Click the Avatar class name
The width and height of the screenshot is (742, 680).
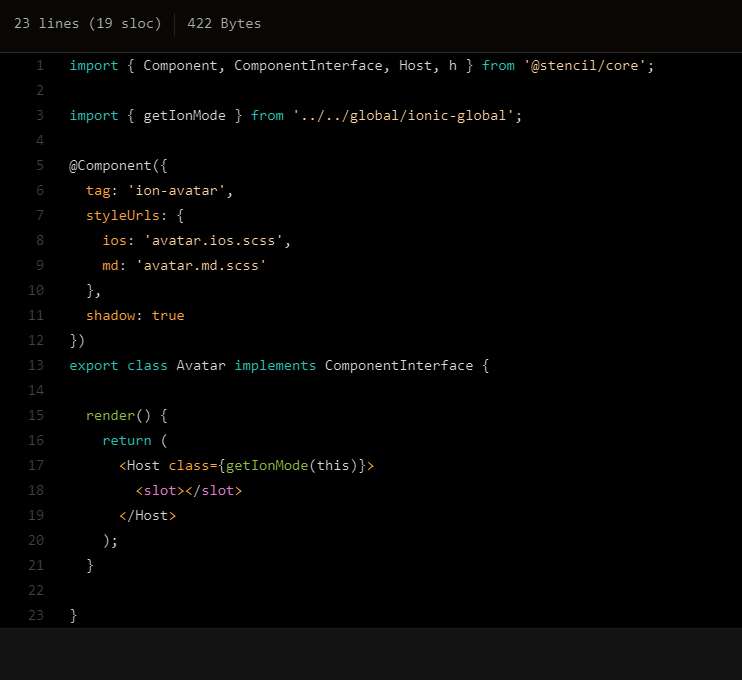point(201,365)
